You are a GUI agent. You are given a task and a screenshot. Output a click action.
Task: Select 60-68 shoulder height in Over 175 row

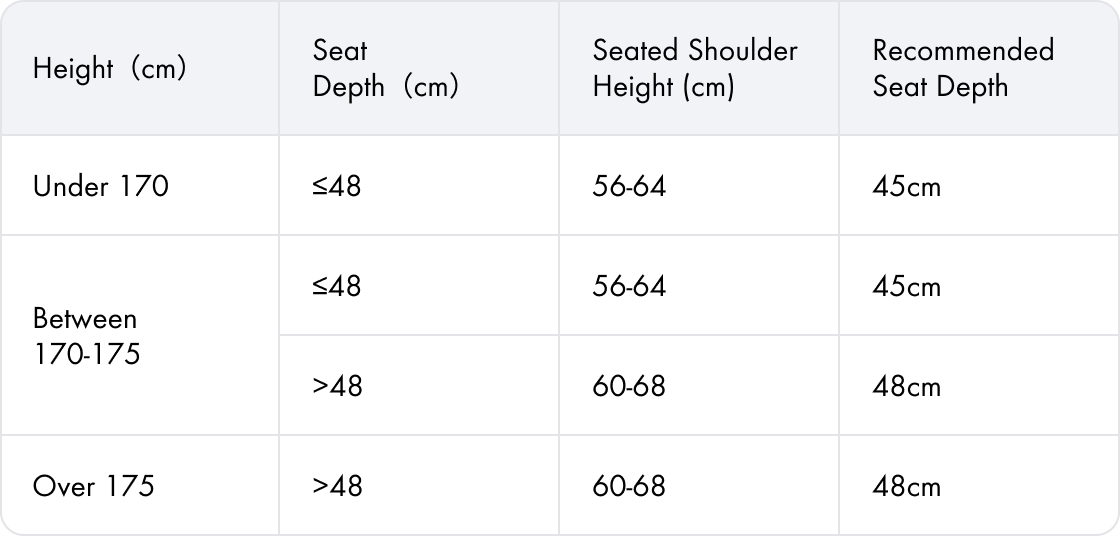click(629, 487)
